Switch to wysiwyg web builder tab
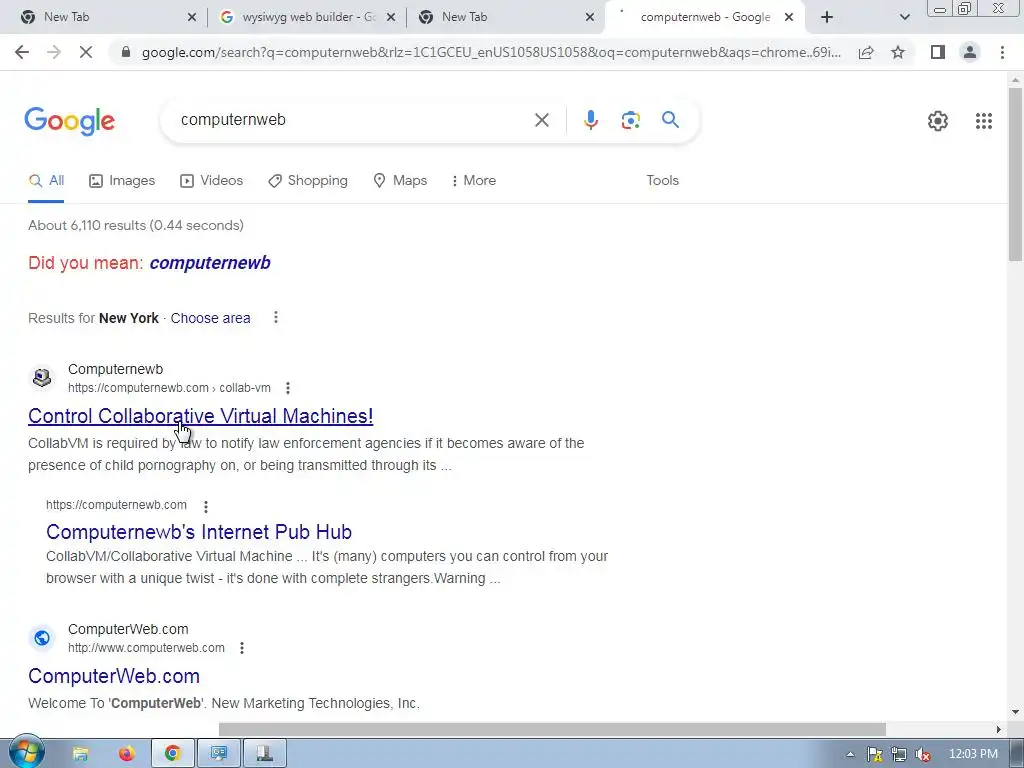 click(307, 18)
